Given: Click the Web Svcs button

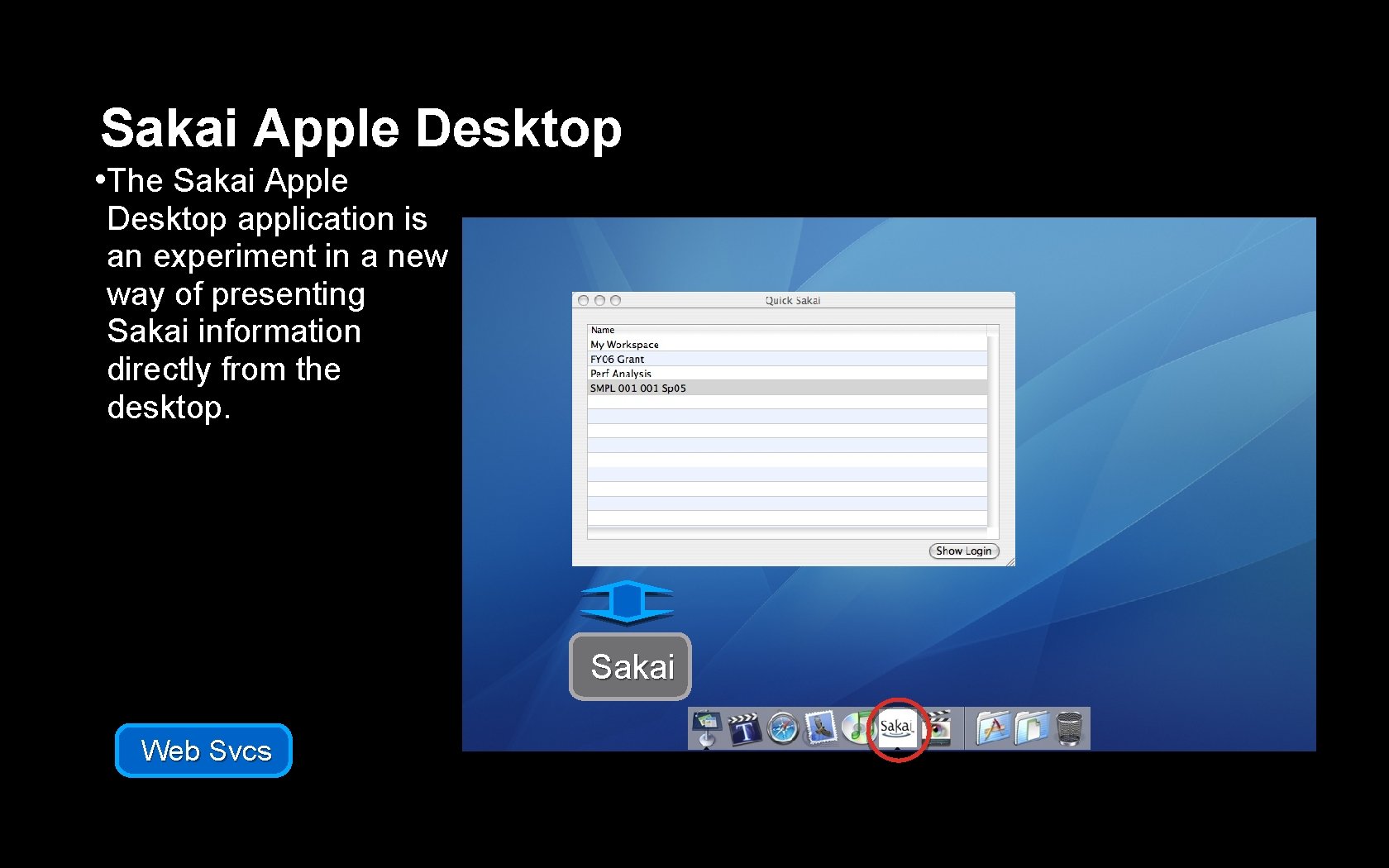Looking at the screenshot, I should 204,751.
